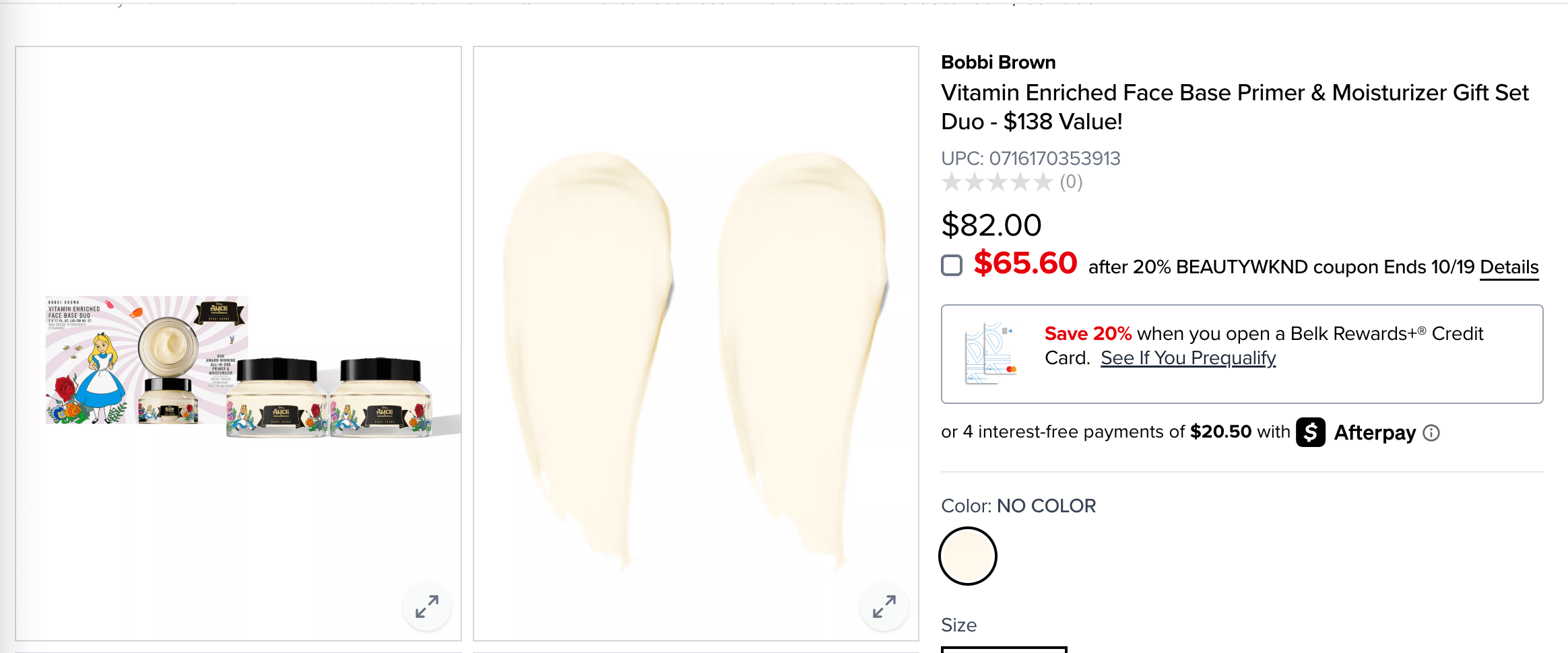The width and height of the screenshot is (1568, 653).
Task: Open the Bobbi Brown brand link
Action: point(998,63)
